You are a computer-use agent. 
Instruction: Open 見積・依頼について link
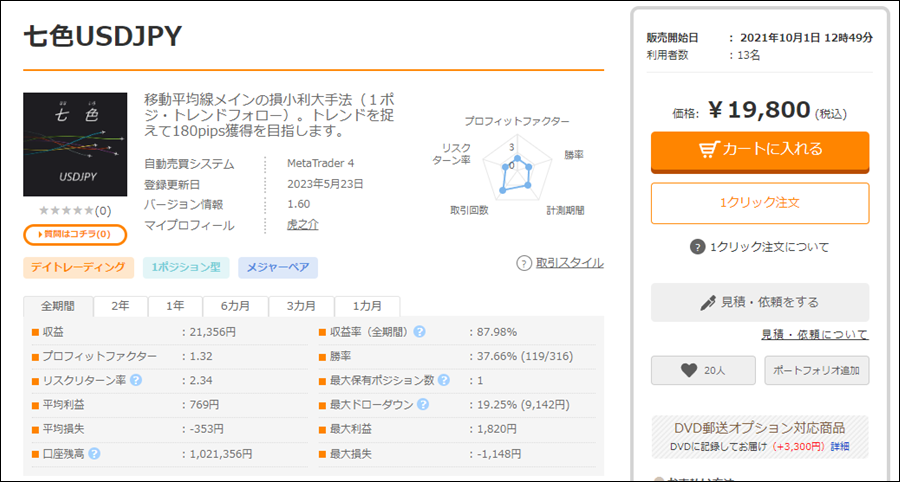[x=815, y=335]
